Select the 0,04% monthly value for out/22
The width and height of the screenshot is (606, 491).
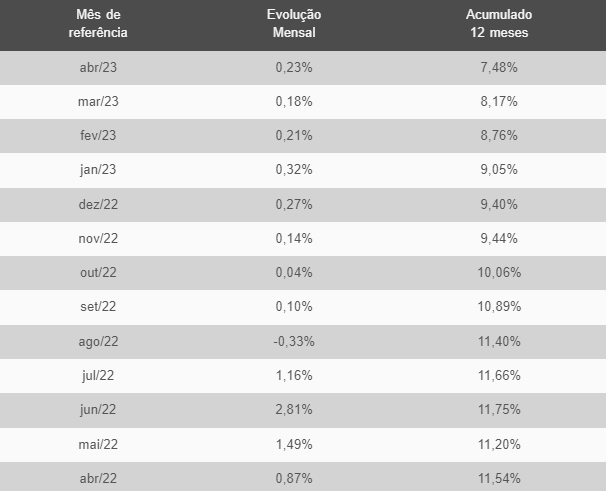(294, 273)
